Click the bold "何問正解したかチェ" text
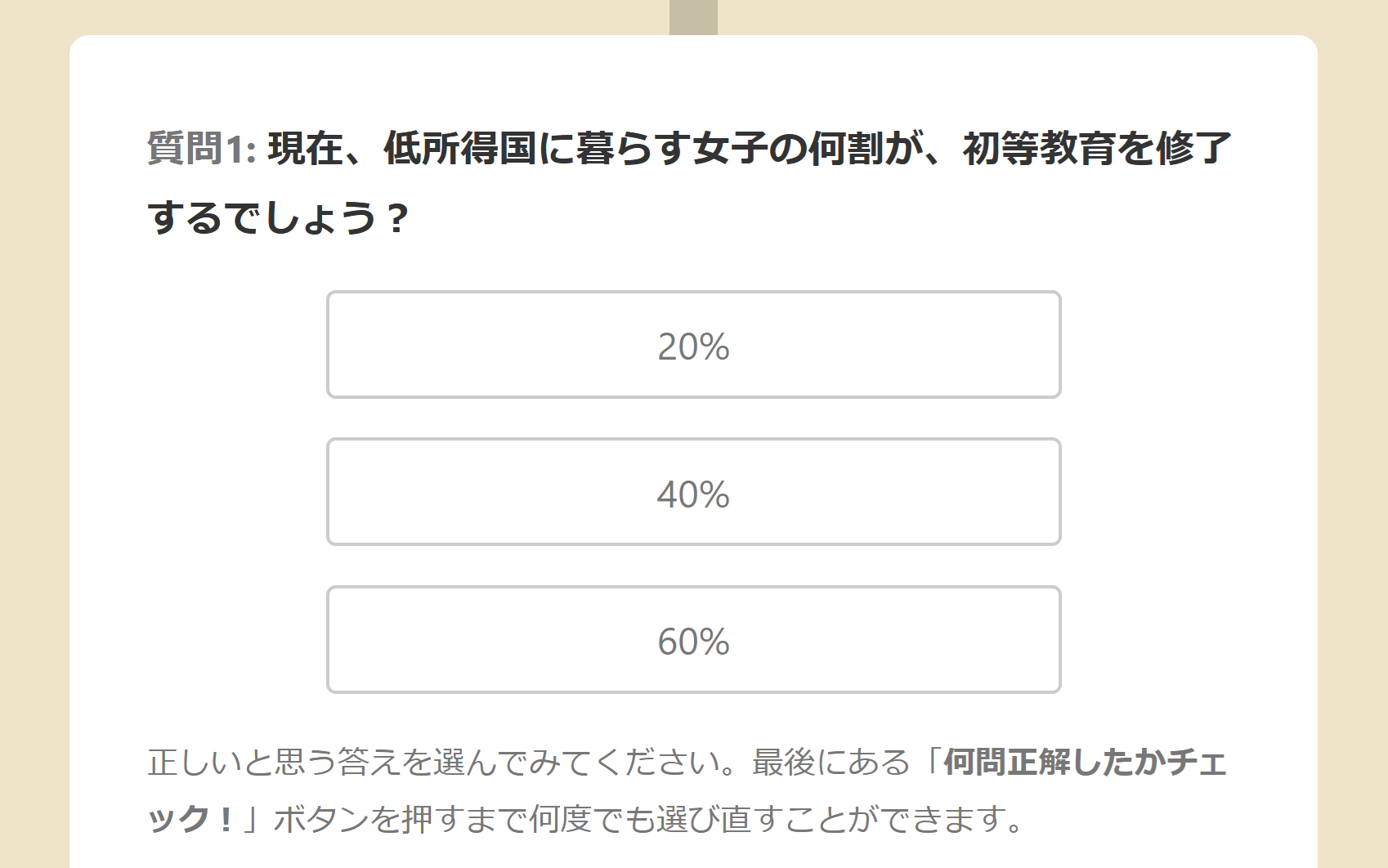This screenshot has width=1388, height=868. click(1085, 762)
